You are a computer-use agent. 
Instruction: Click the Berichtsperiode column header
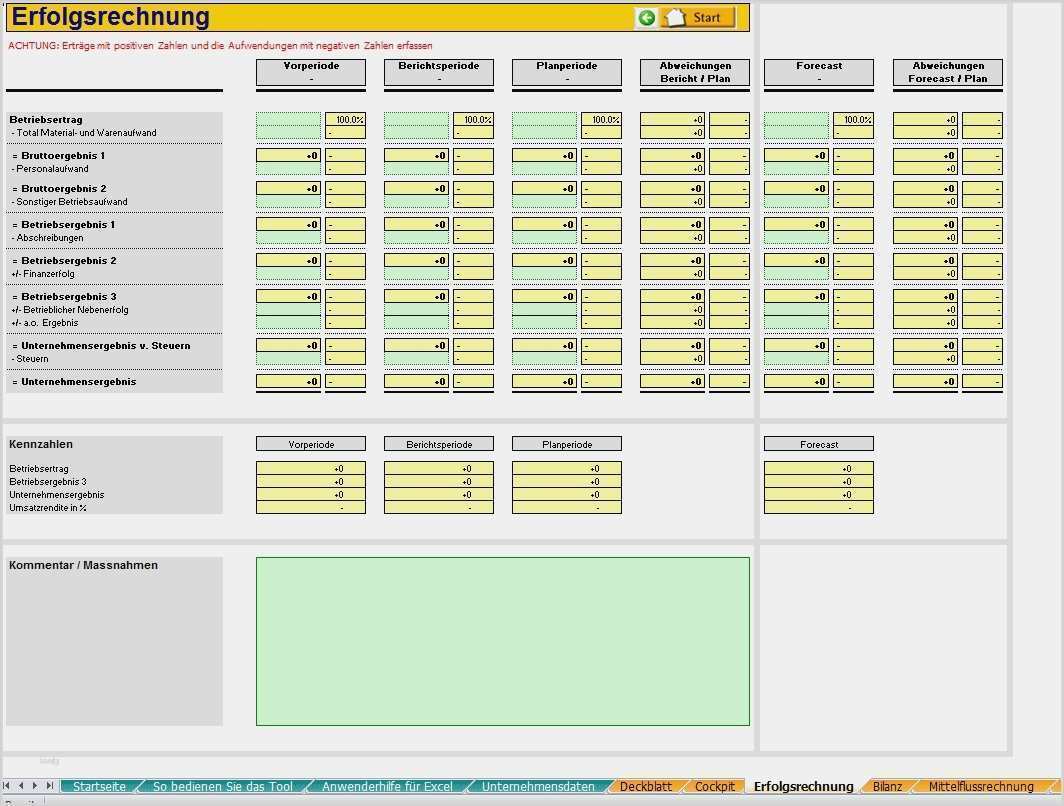point(439,72)
